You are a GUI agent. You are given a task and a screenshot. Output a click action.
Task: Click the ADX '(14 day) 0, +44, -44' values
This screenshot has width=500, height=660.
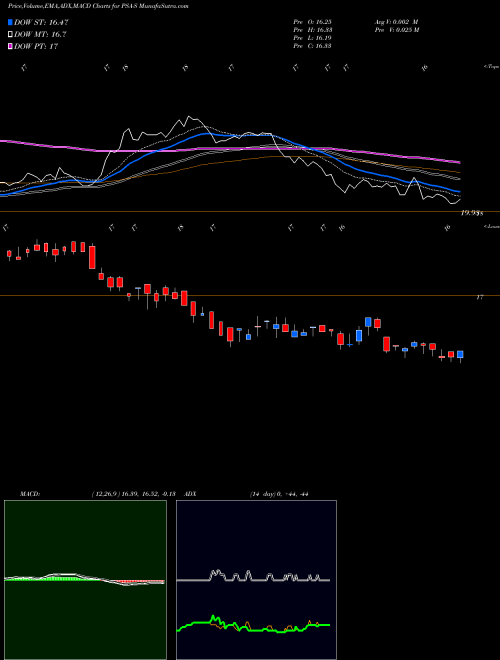279,494
